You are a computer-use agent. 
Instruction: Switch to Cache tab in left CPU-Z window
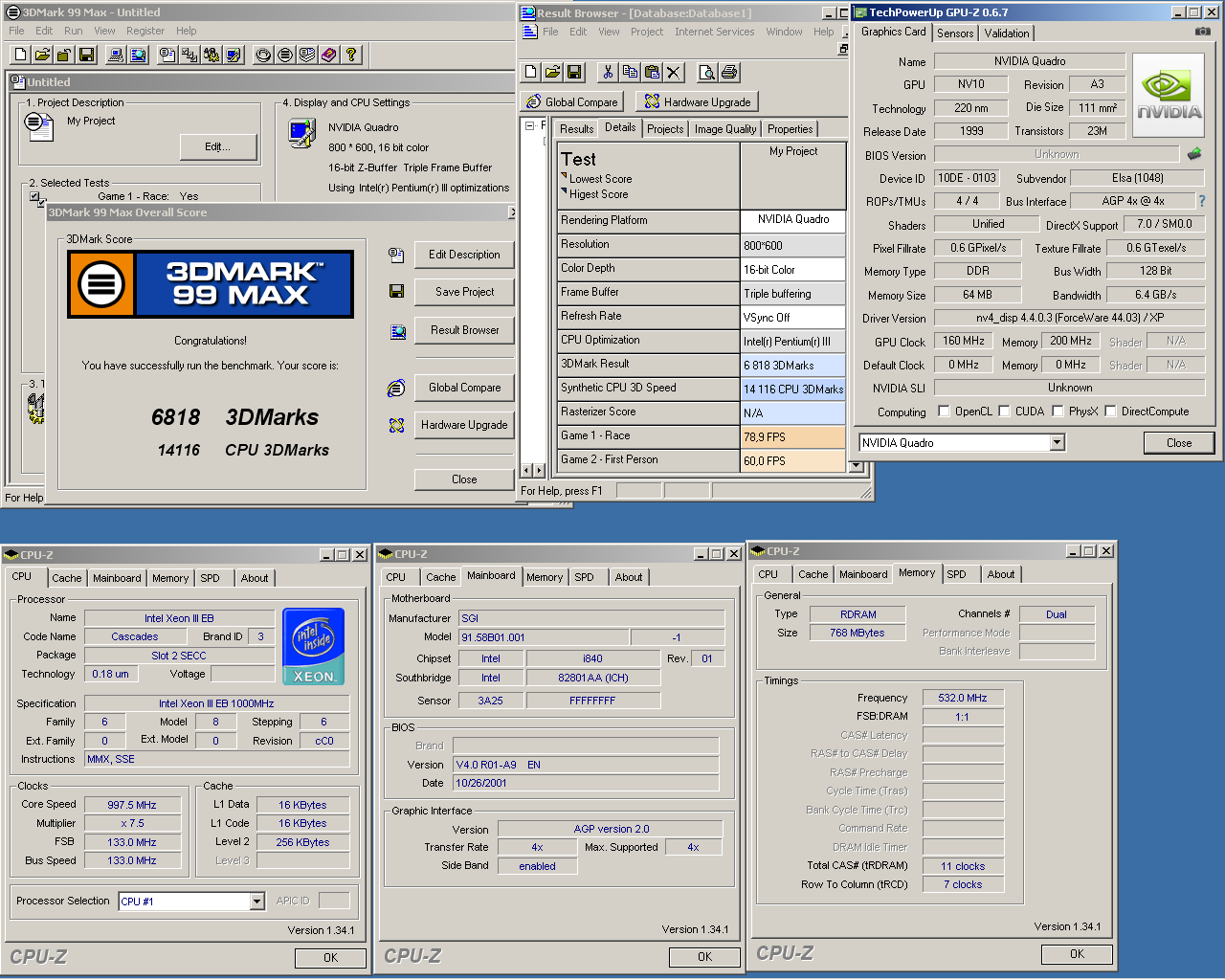coord(67,578)
